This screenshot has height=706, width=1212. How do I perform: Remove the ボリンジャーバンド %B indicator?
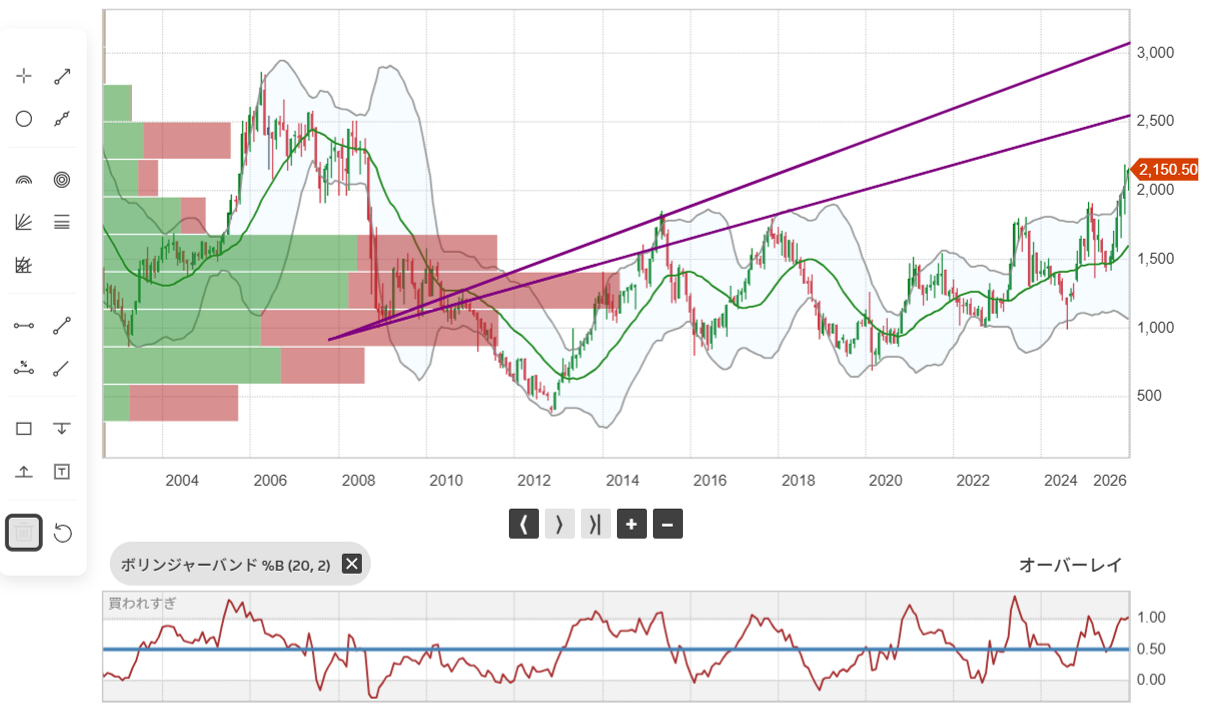[351, 564]
